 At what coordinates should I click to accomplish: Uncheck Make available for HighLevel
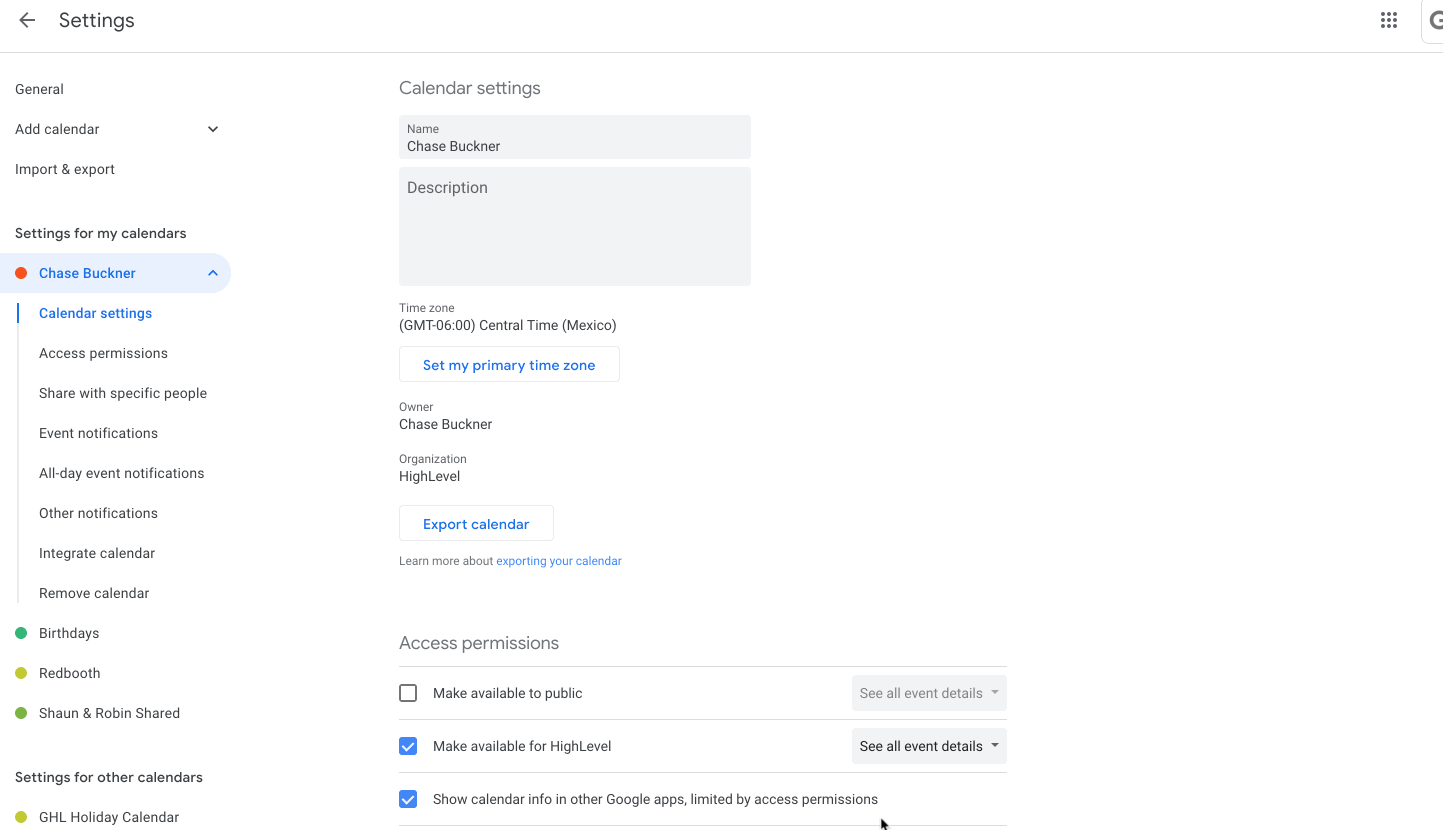coord(408,746)
